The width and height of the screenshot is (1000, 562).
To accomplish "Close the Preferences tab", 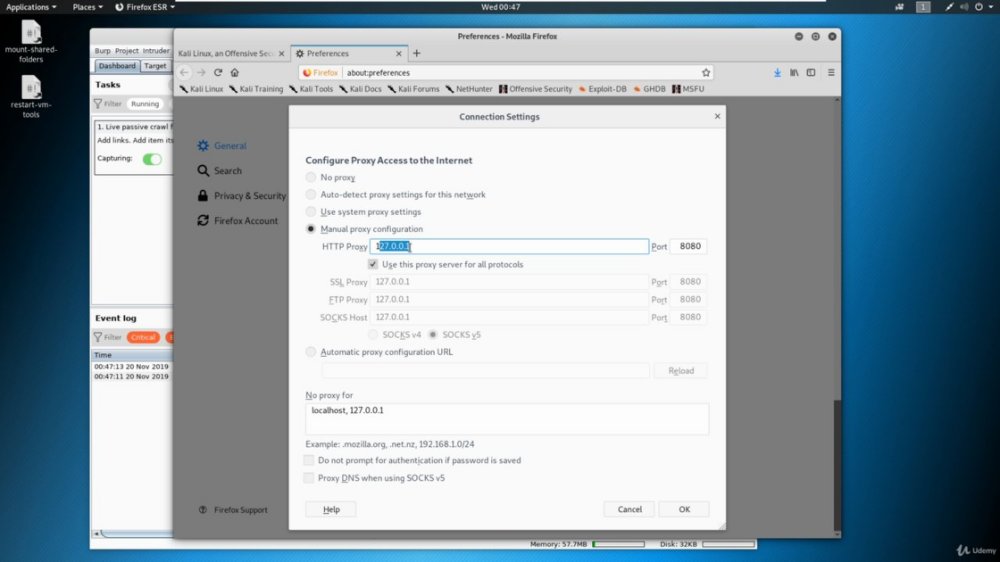I will pos(399,54).
